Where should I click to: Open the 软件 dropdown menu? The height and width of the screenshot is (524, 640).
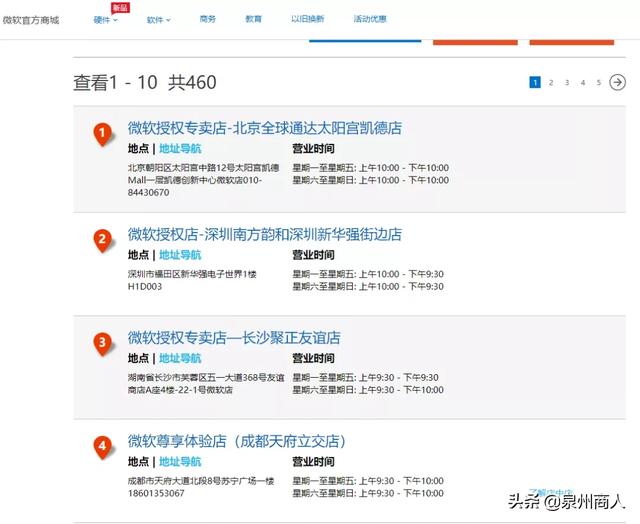click(158, 20)
